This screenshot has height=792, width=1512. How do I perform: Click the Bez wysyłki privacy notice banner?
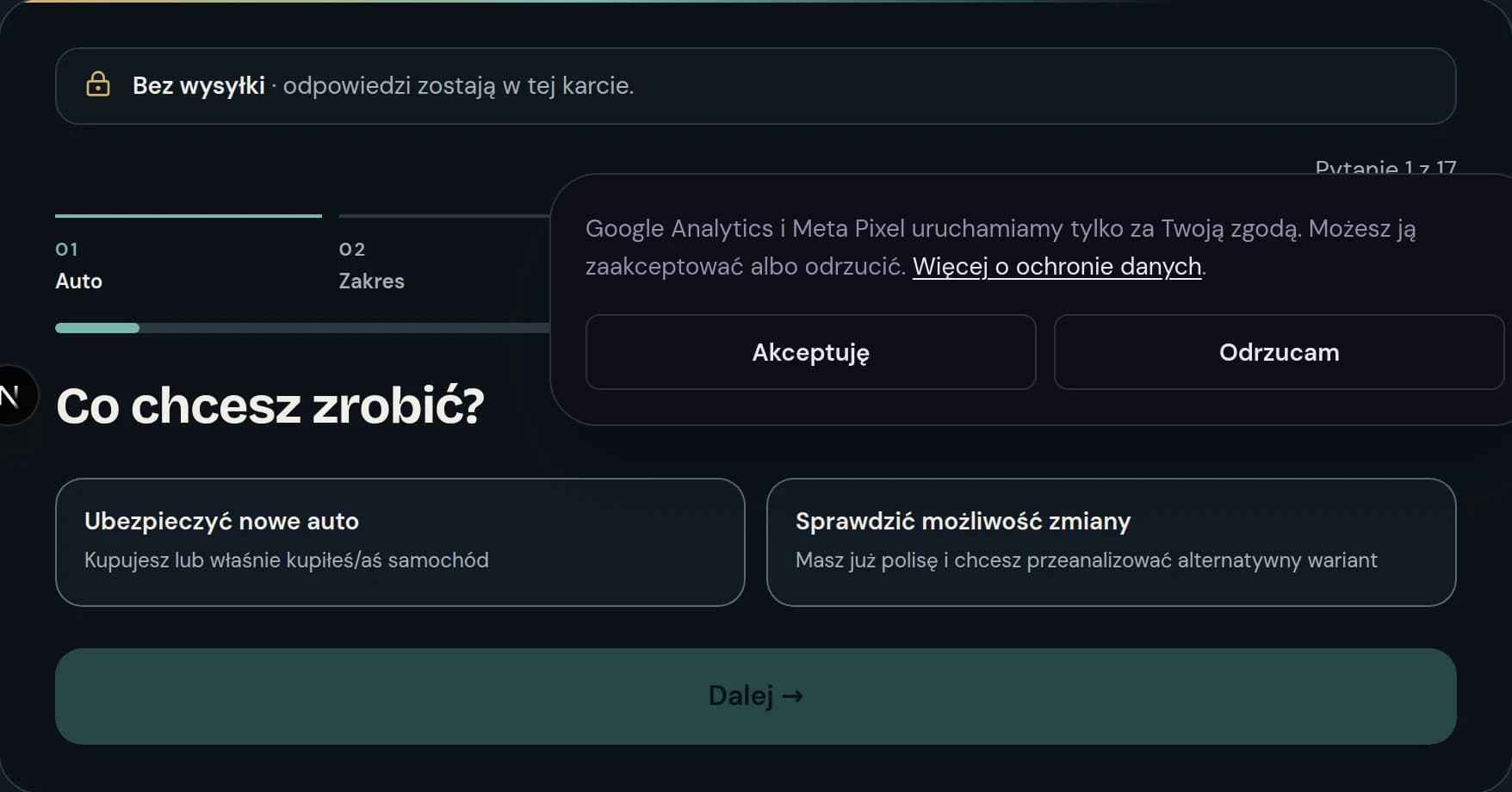click(x=755, y=86)
